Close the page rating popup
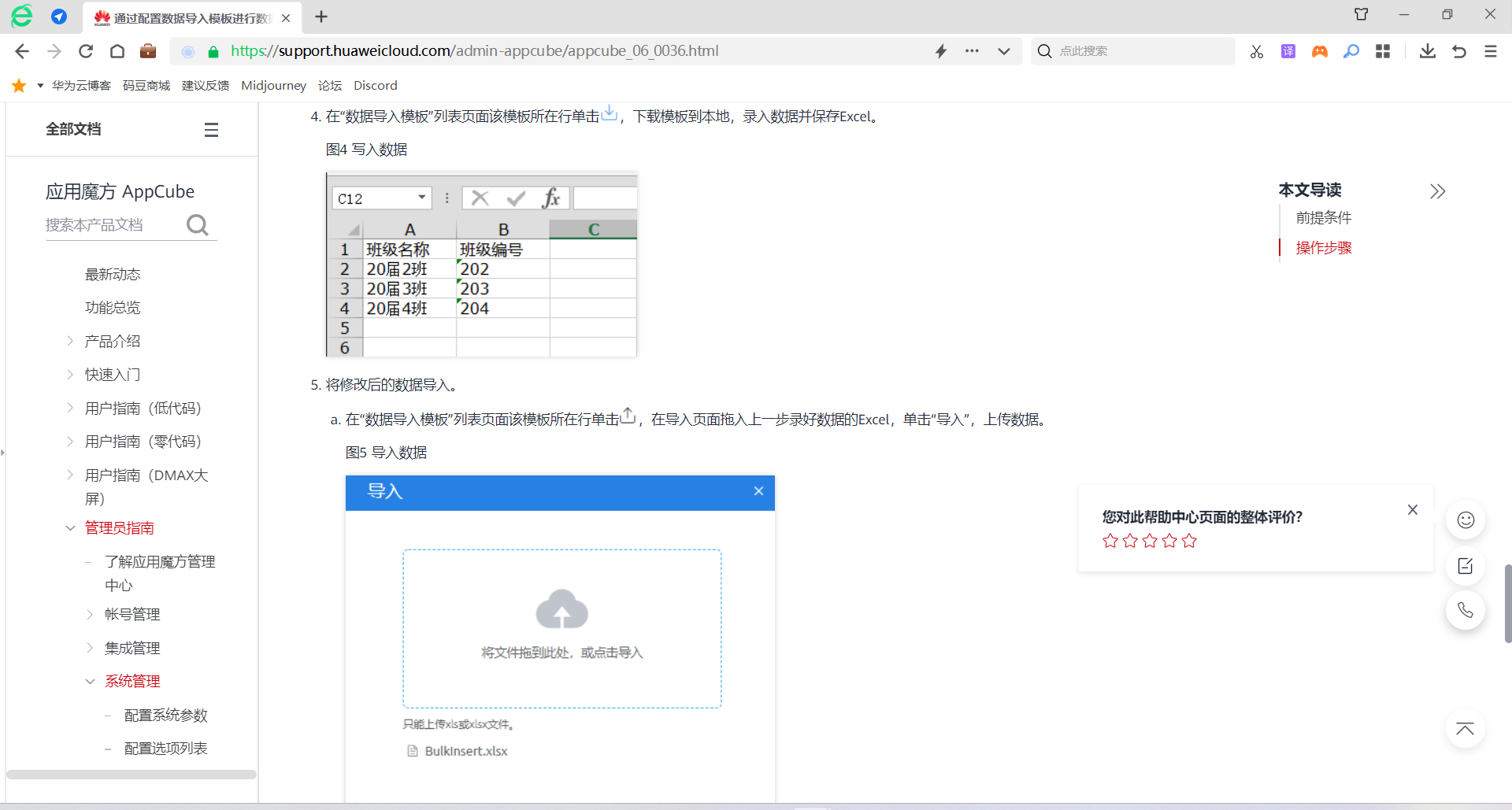This screenshot has width=1512, height=810. pyautogui.click(x=1413, y=509)
